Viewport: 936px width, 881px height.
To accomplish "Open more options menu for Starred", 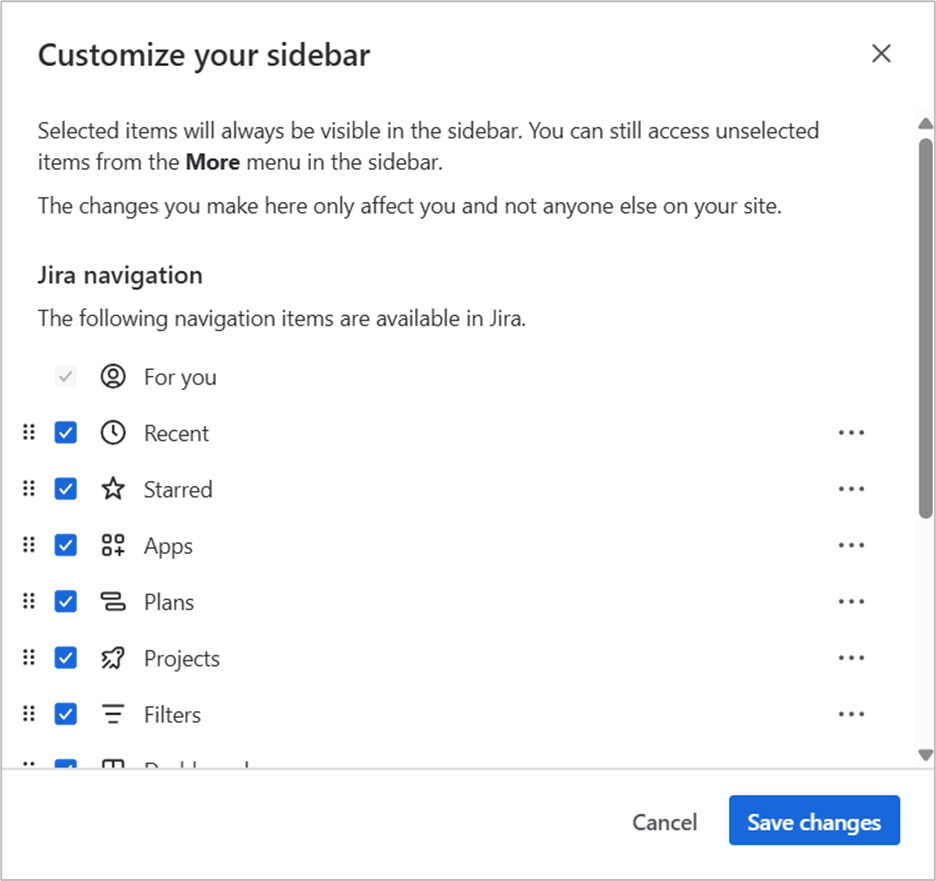I will click(x=851, y=489).
